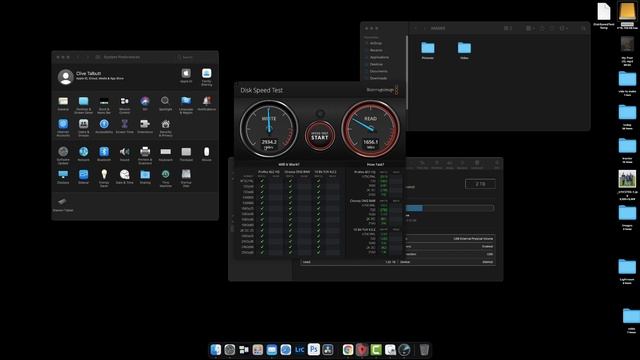The height and width of the screenshot is (360, 640).
Task: Open General in System Preferences
Action: 63,103
